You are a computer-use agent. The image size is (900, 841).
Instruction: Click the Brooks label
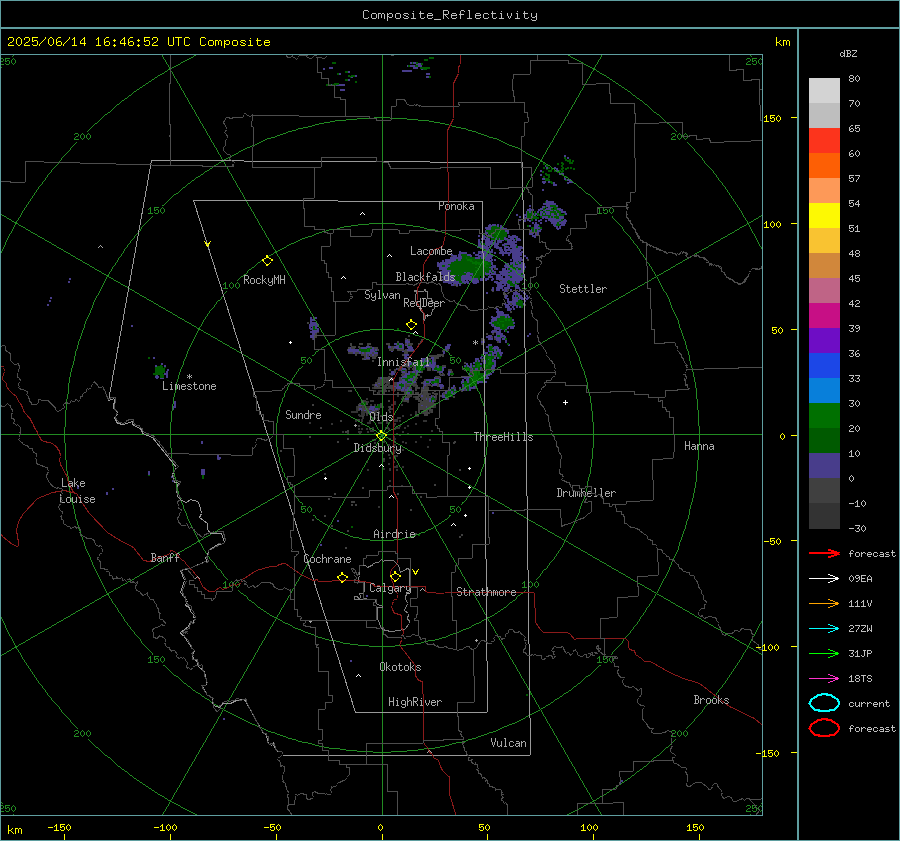pyautogui.click(x=711, y=700)
